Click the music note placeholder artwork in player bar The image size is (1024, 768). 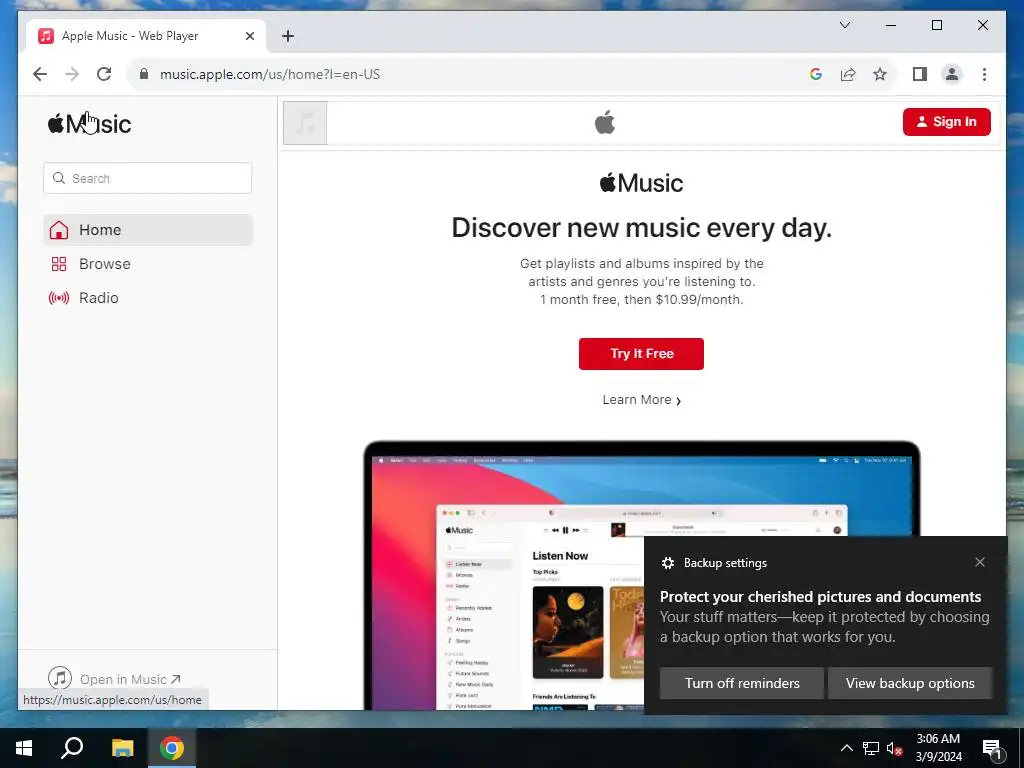(x=305, y=123)
